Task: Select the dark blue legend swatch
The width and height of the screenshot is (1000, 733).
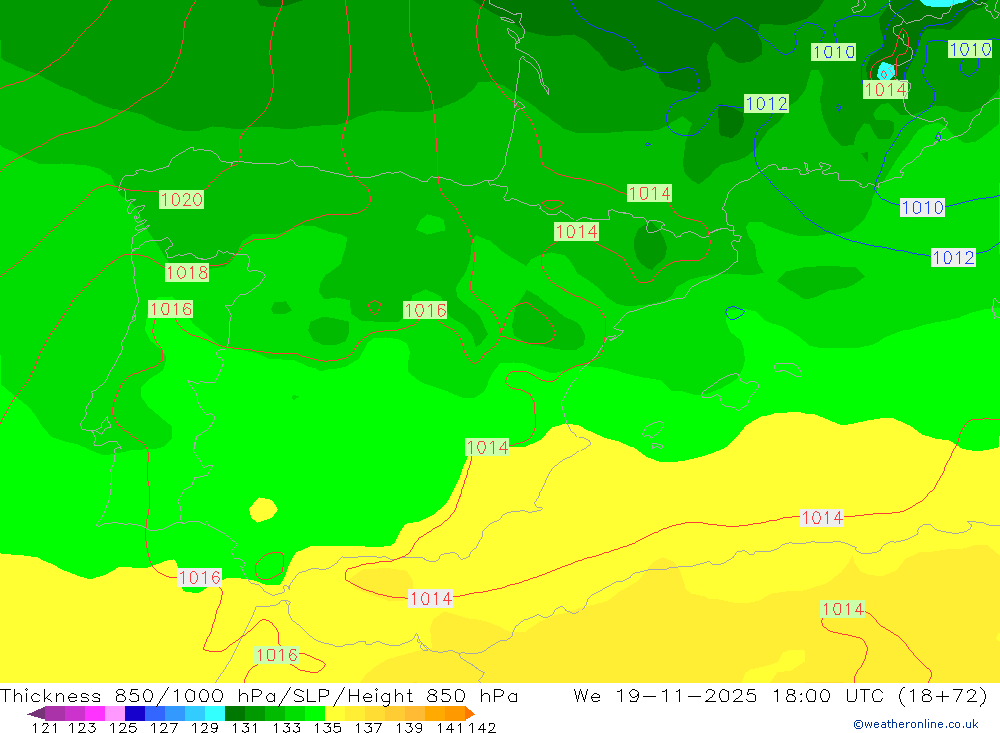Action: coord(135,713)
